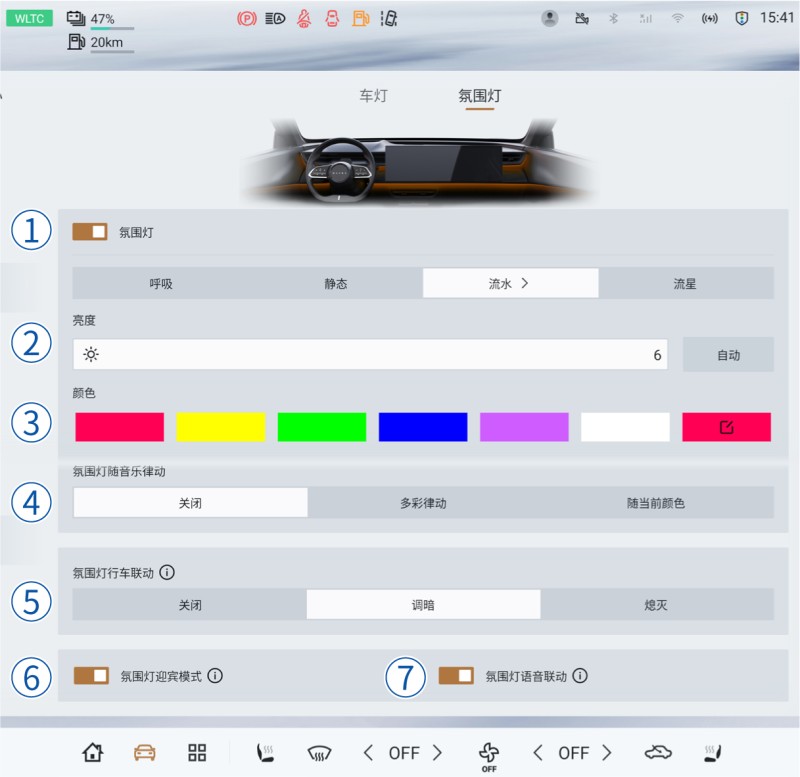The image size is (800, 777).
Task: Select 多彩律动 music rhythm option
Action: click(423, 503)
